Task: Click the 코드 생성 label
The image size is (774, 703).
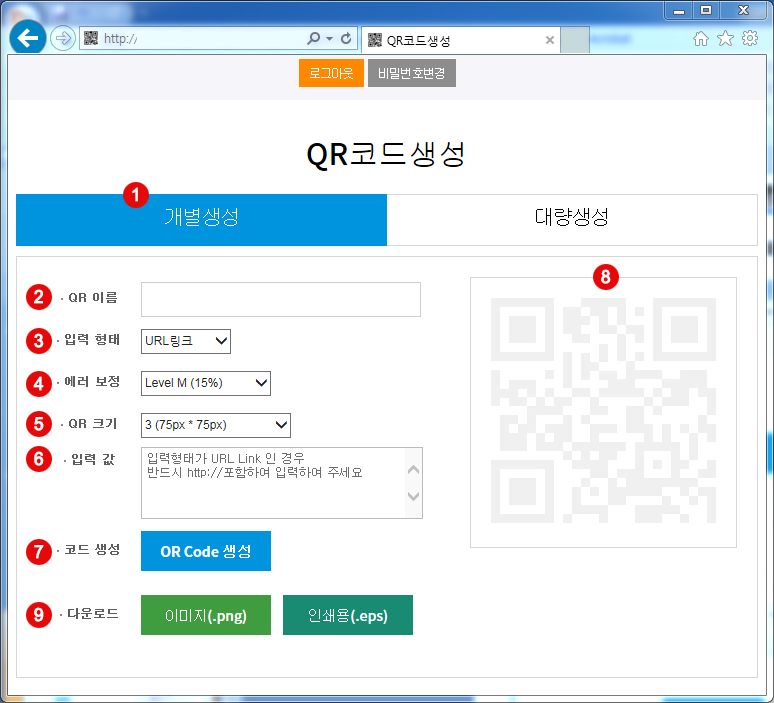Action: point(92,549)
